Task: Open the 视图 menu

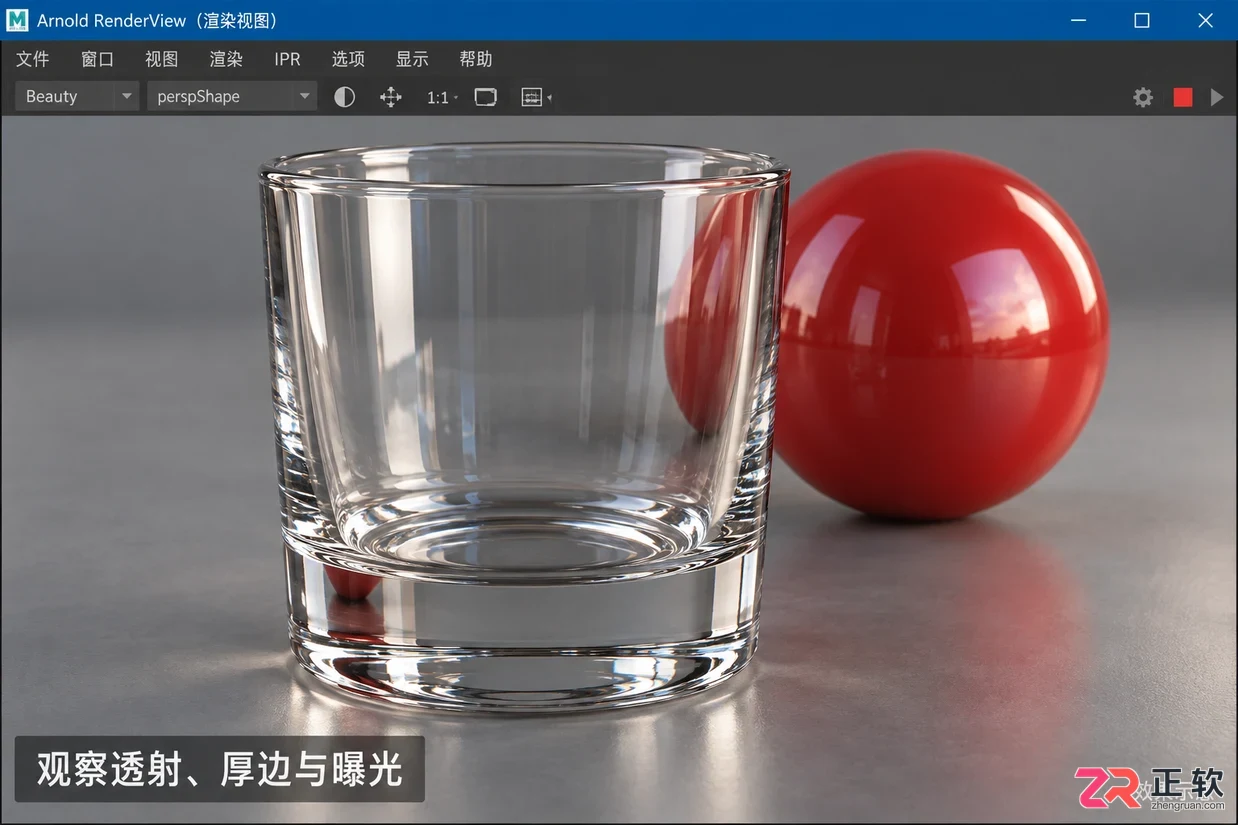Action: click(161, 59)
